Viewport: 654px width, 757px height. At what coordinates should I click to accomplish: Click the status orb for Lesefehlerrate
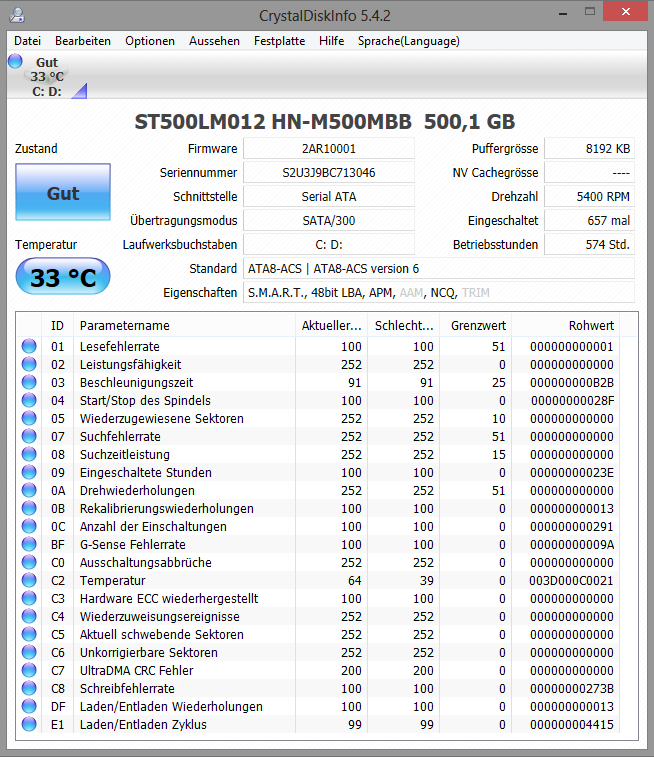29,346
